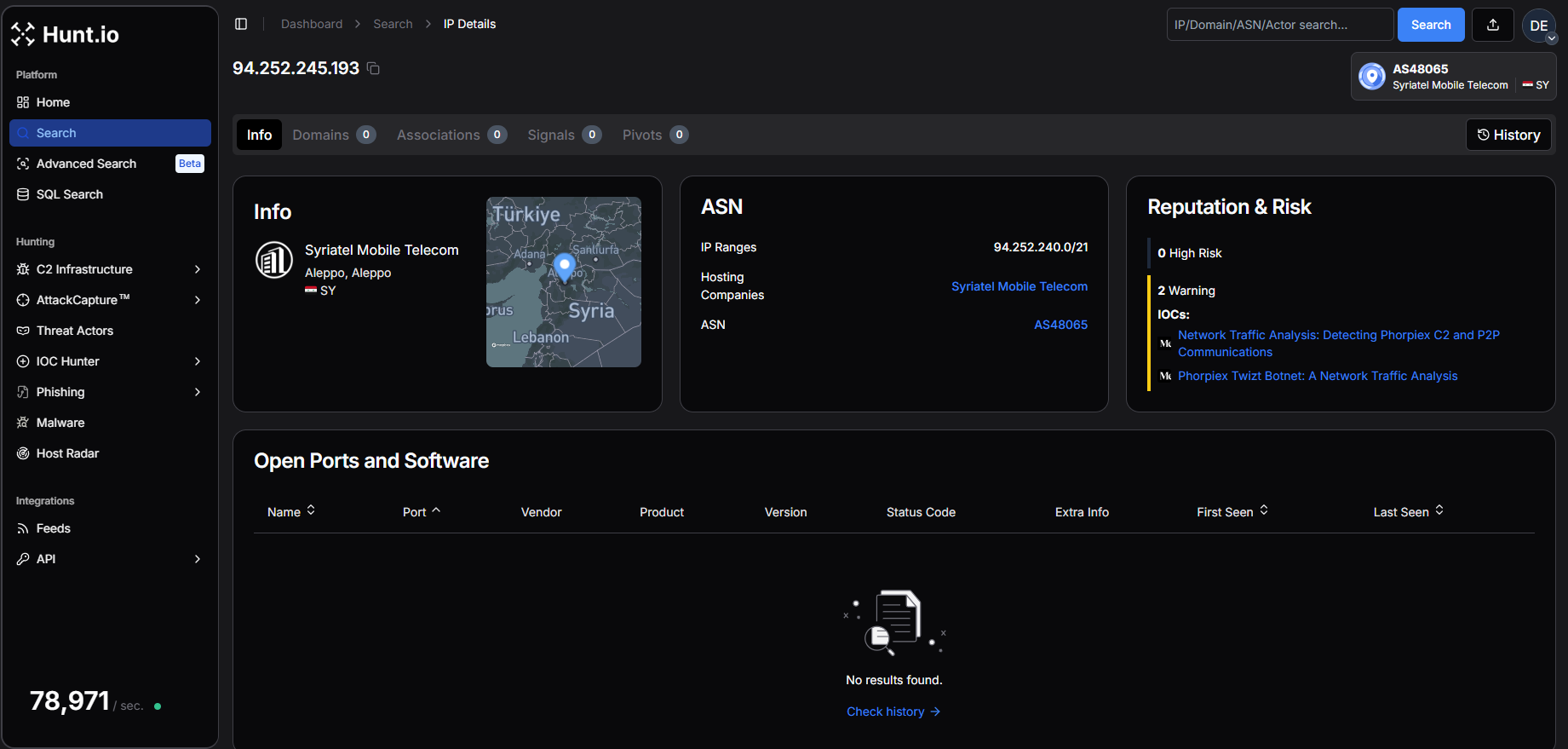The image size is (1568, 749).
Task: Expand the AttackCapture submenu chevron
Action: coord(198,300)
